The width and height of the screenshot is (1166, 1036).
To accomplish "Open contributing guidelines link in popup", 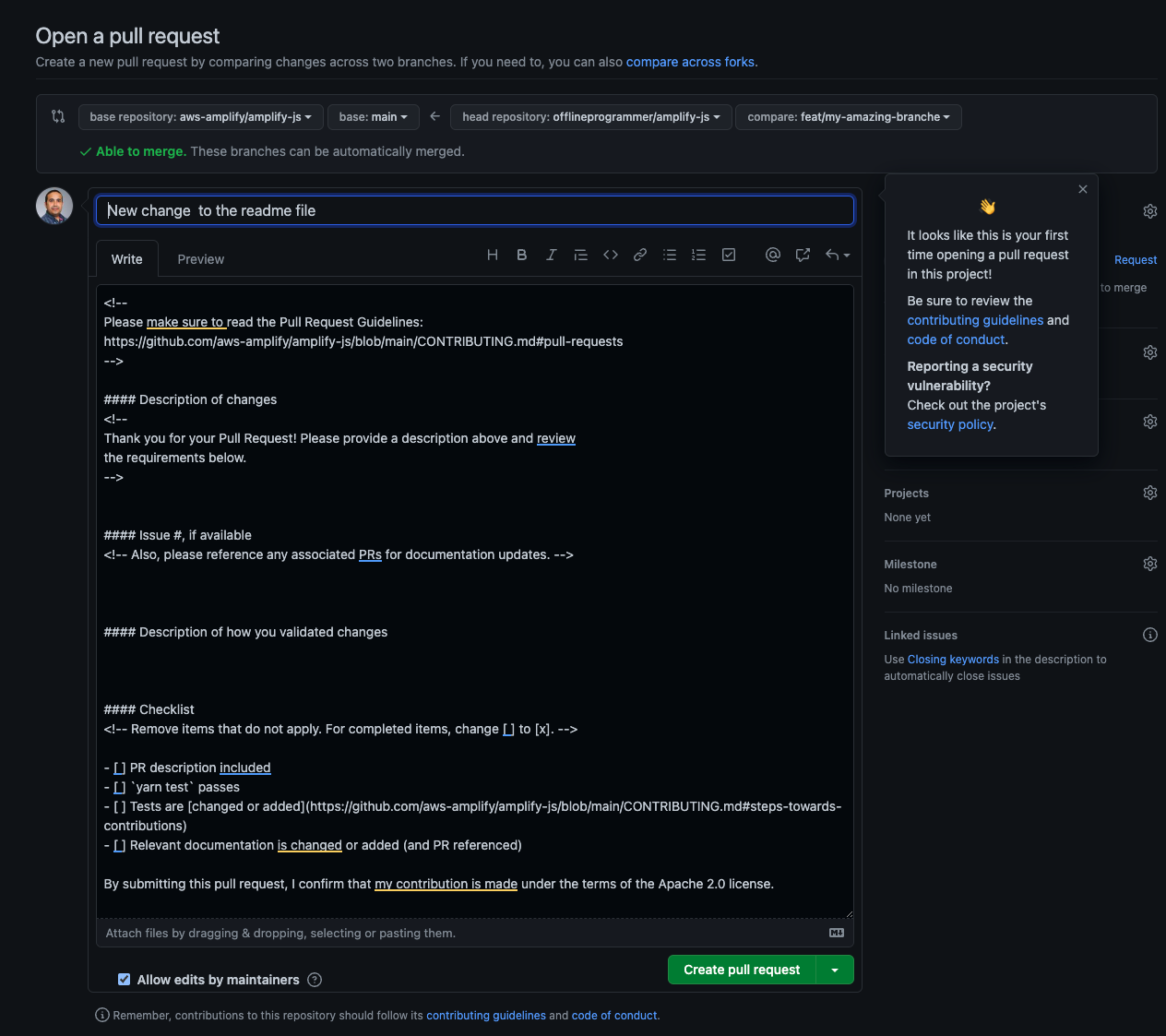I will (x=975, y=320).
